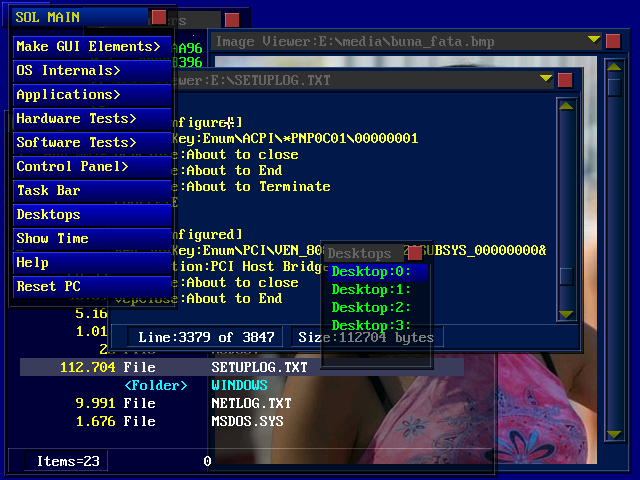Choose Show Time in SOL MAIN menu
The width and height of the screenshot is (640, 480).
point(92,239)
